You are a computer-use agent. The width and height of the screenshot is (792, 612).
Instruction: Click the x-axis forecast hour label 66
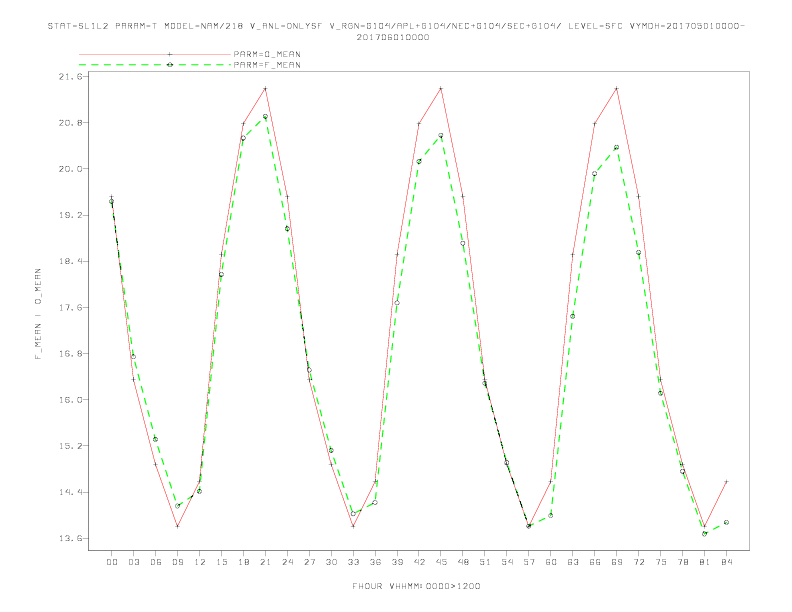tap(595, 562)
